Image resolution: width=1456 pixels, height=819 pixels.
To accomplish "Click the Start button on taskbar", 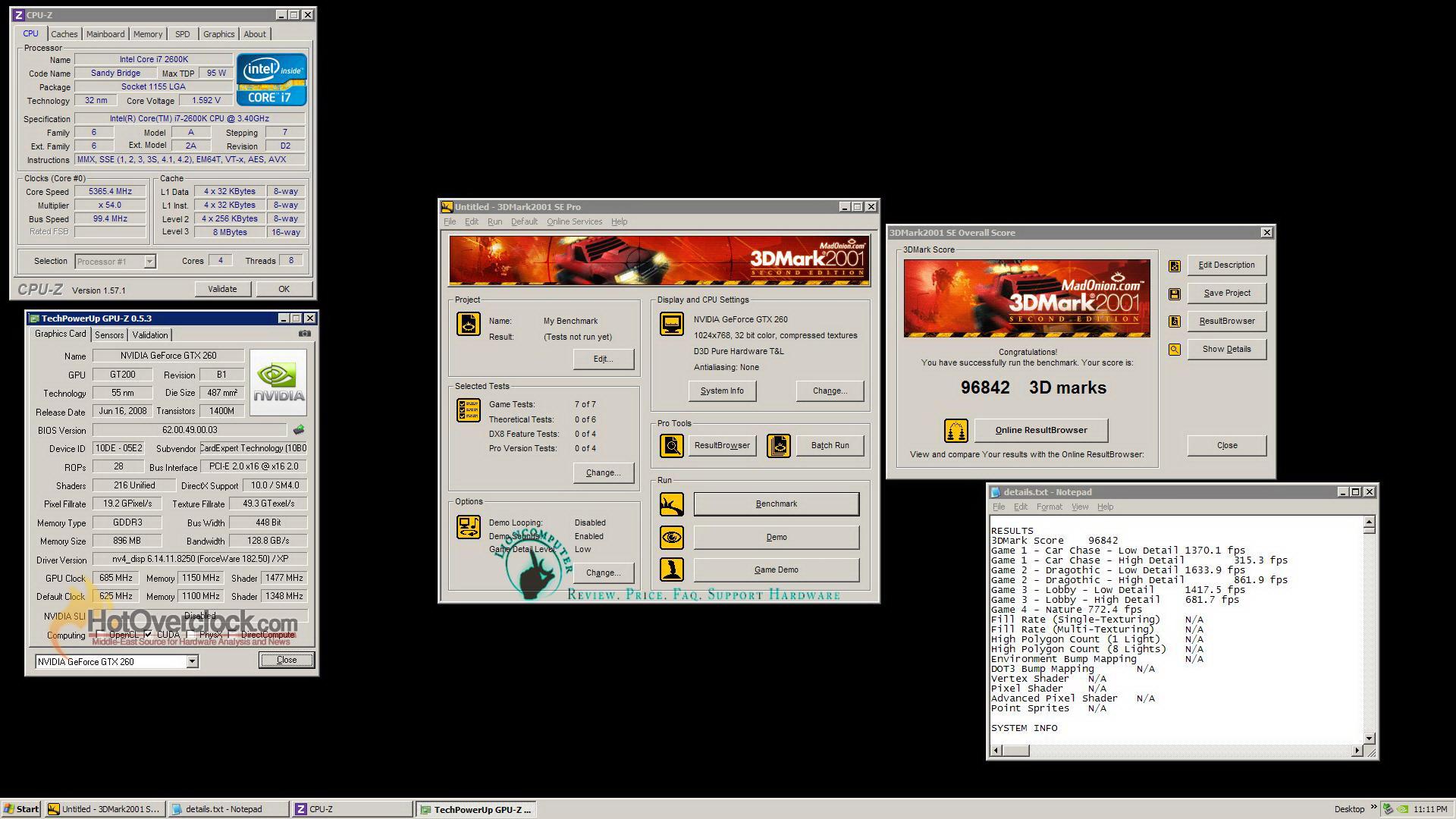I will [x=21, y=809].
